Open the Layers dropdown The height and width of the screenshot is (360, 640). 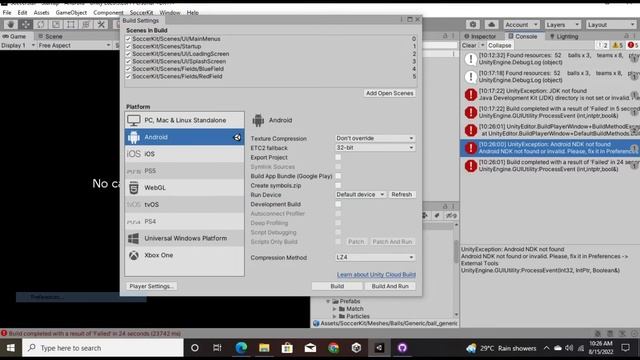click(x=562, y=24)
